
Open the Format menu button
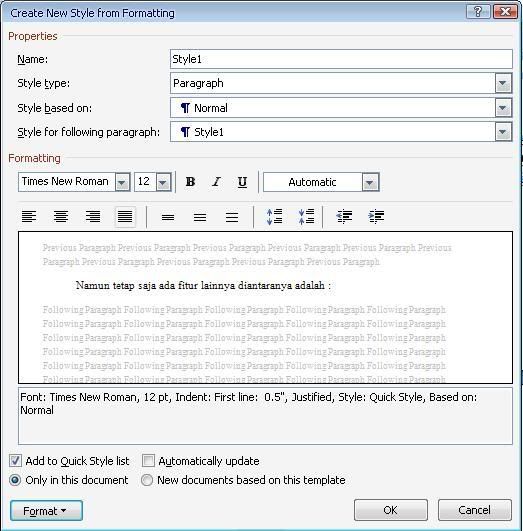click(46, 510)
